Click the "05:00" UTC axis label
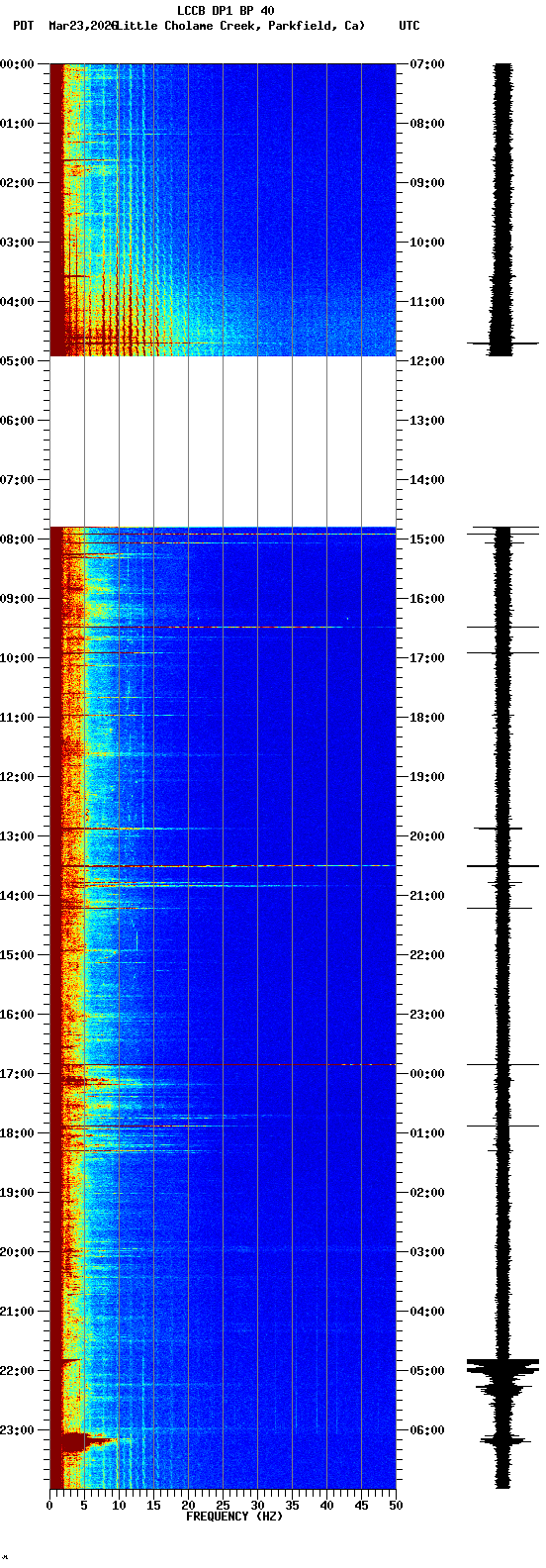 [x=426, y=1371]
